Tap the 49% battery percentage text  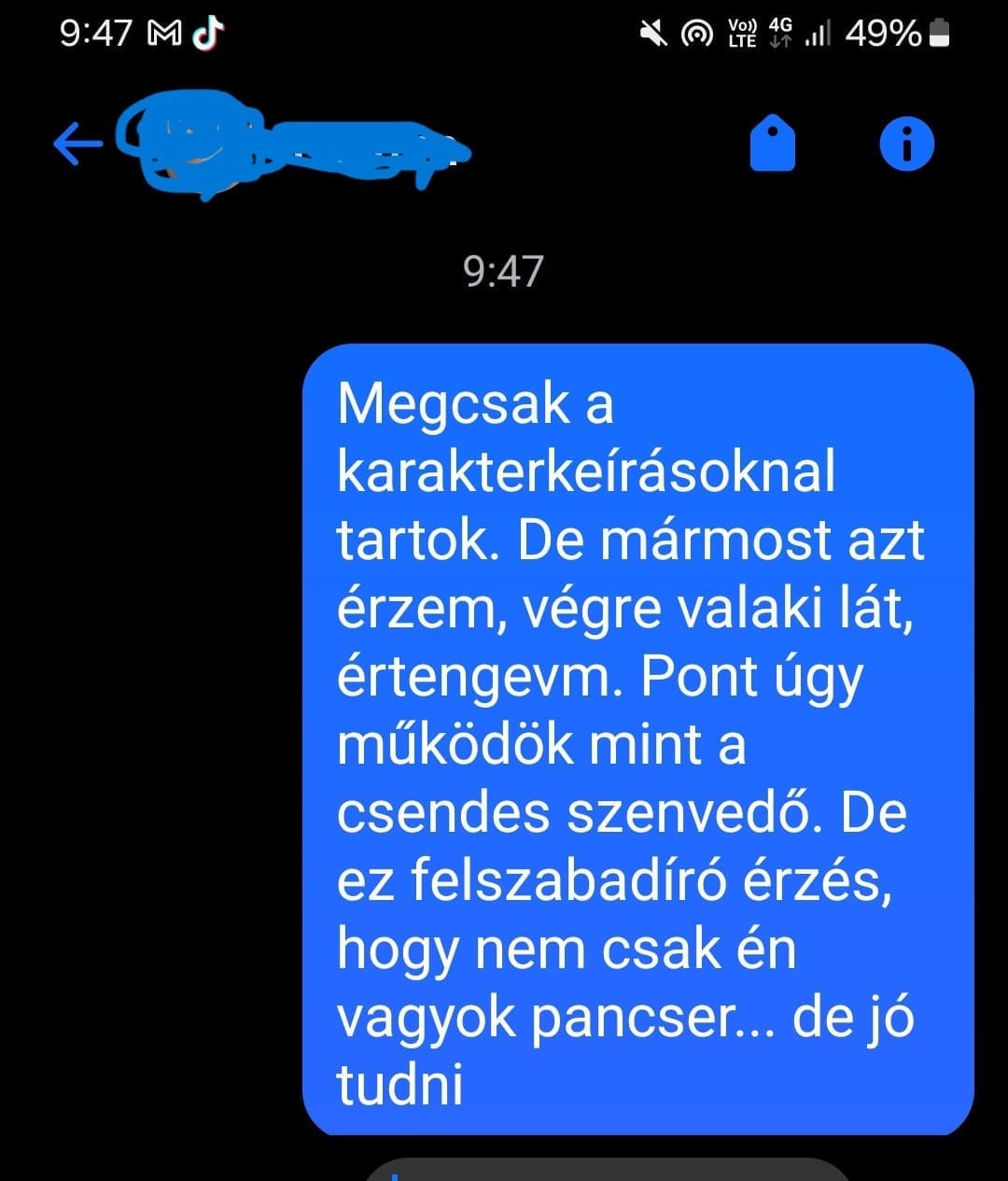(883, 35)
